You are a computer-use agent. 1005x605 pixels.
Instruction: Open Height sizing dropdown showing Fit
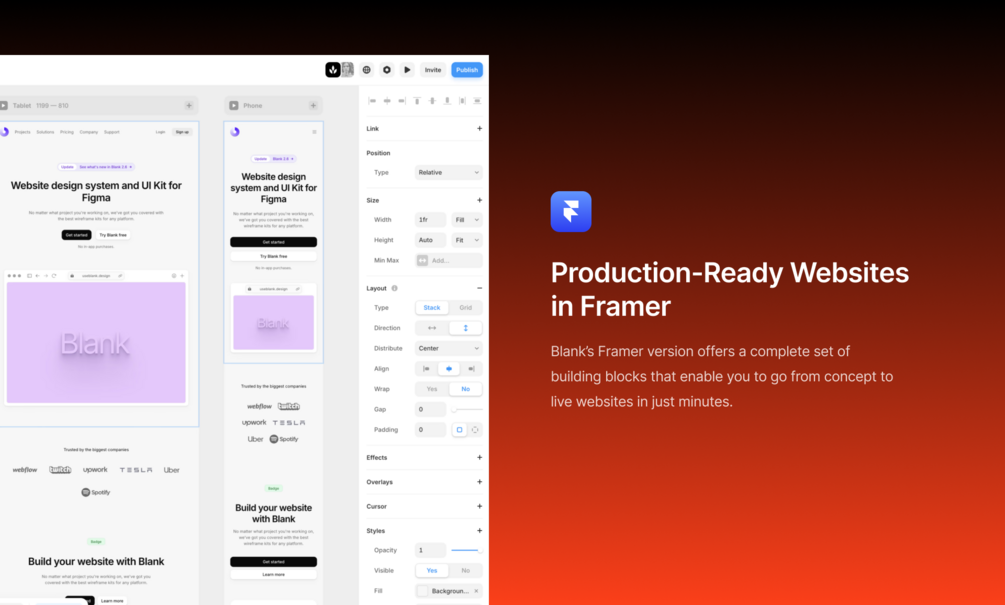point(467,240)
